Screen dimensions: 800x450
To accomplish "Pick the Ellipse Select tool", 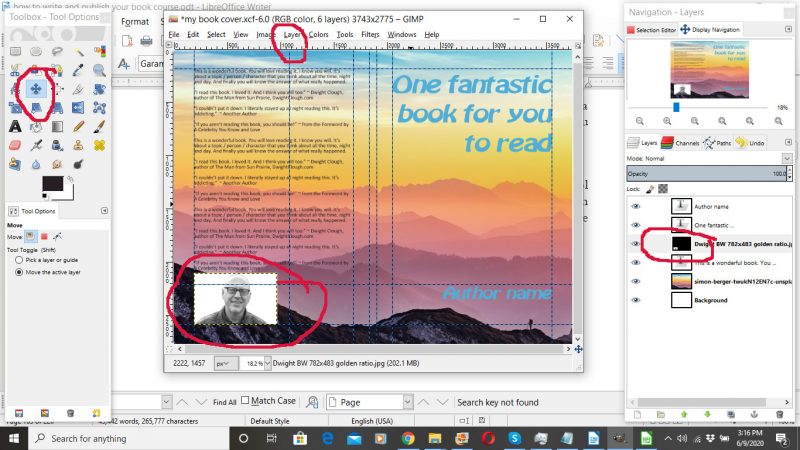I will [x=36, y=51].
